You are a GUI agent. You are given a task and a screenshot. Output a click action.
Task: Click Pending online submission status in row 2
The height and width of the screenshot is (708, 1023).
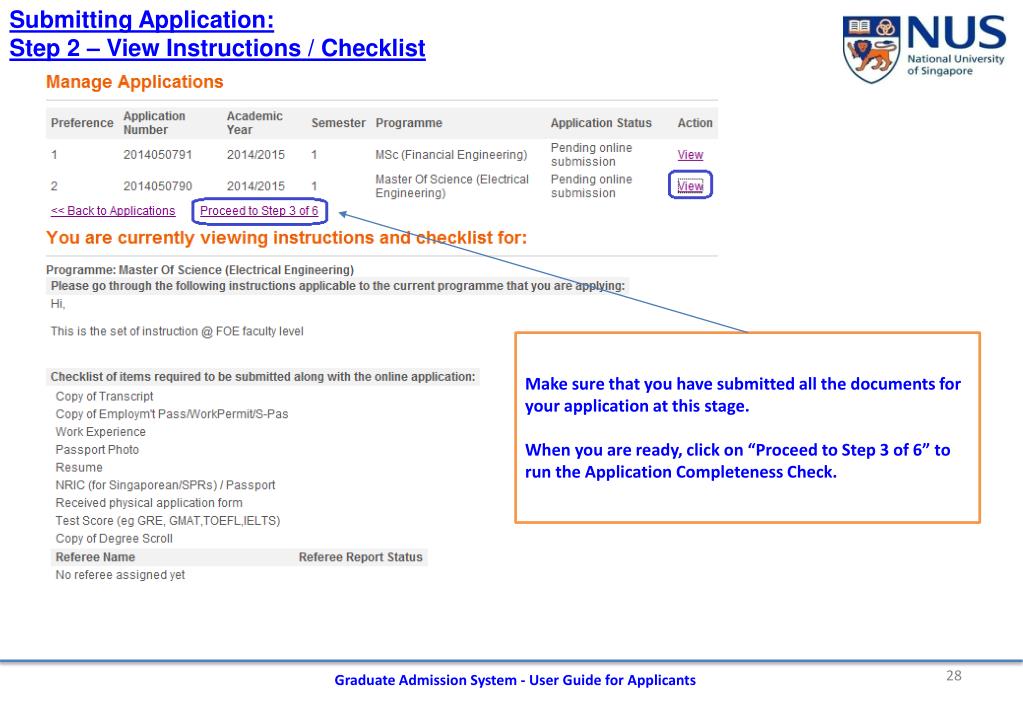pos(591,186)
